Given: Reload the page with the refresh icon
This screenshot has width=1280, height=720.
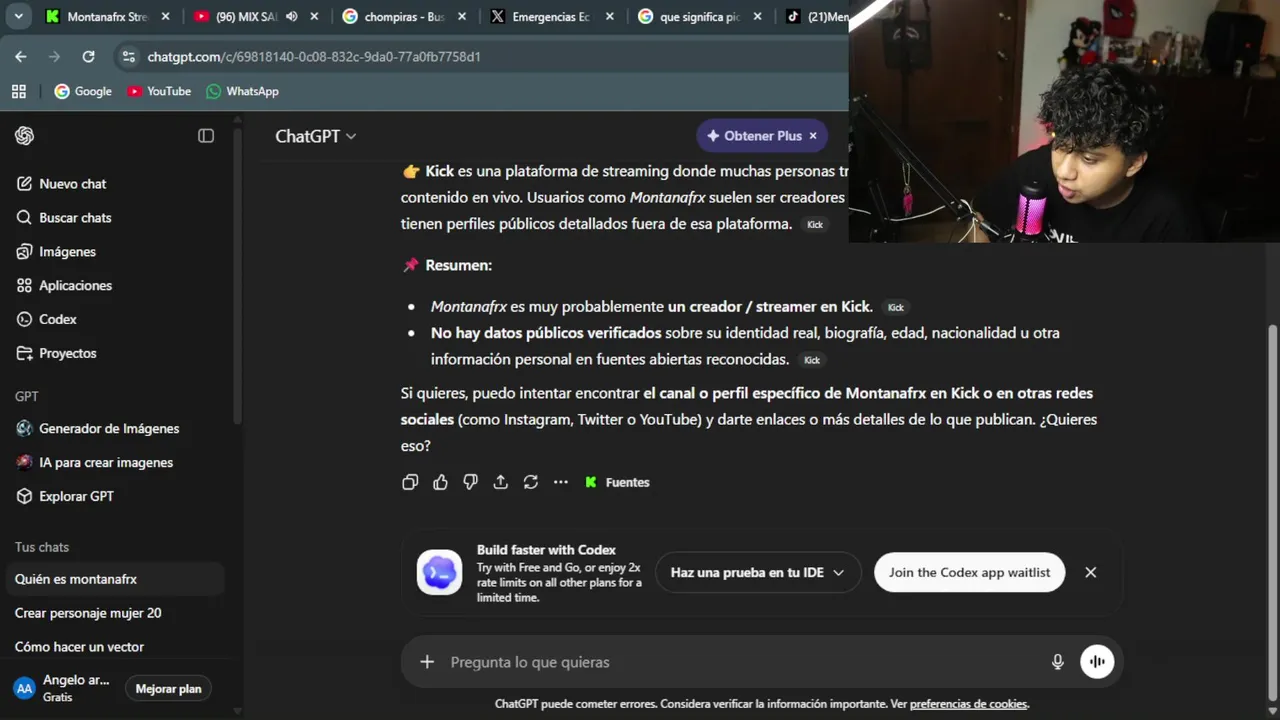Looking at the screenshot, I should [x=89, y=57].
